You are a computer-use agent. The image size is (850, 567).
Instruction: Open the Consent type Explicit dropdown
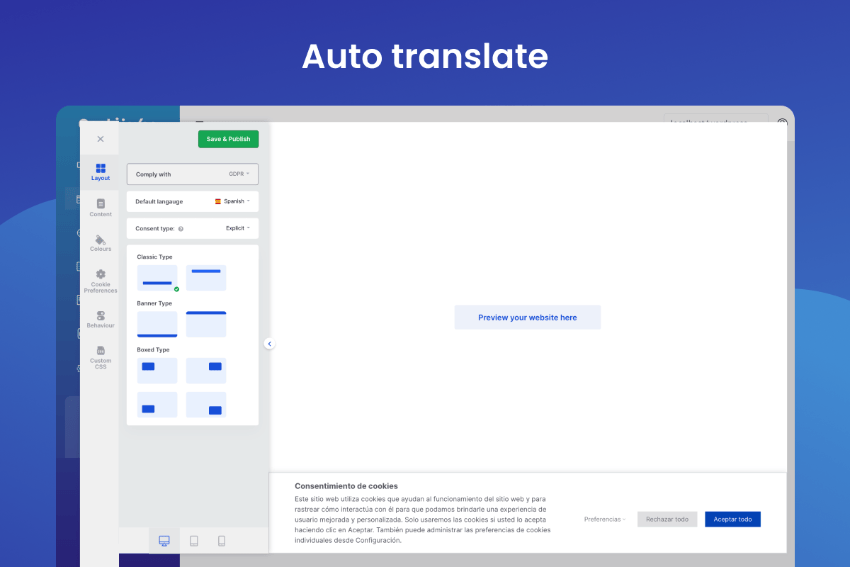(237, 228)
